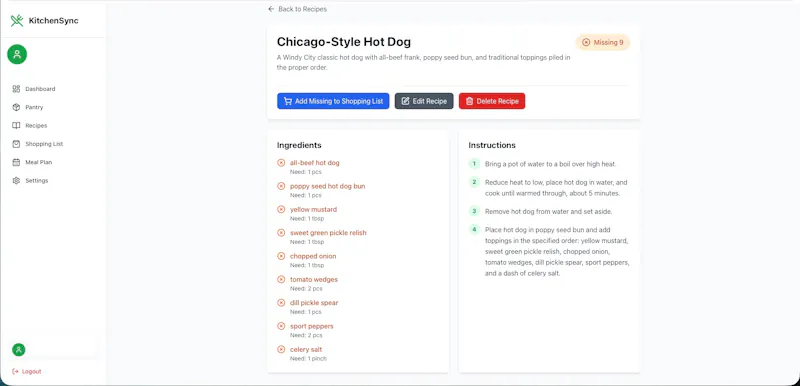Click missing icon next to dill pickle spear

point(281,302)
